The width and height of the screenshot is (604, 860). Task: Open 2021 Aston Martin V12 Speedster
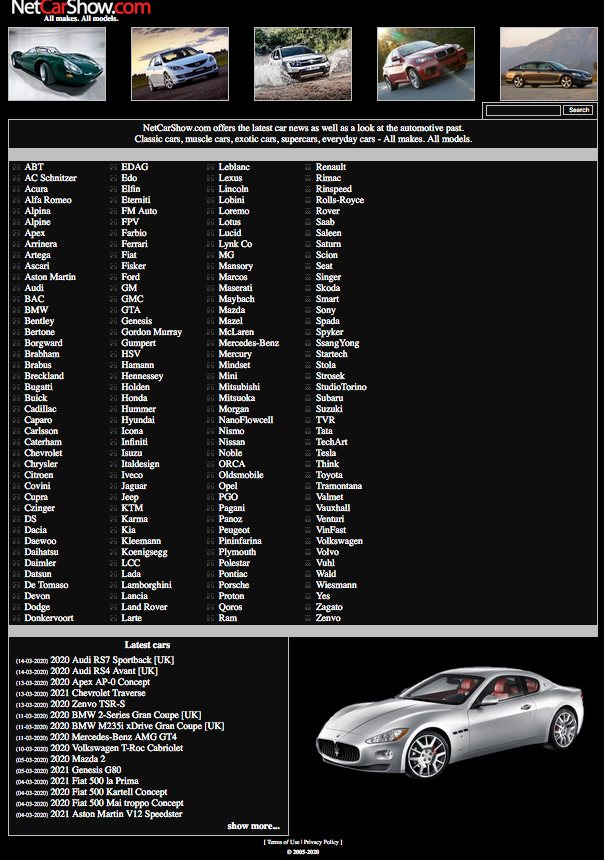[116, 814]
